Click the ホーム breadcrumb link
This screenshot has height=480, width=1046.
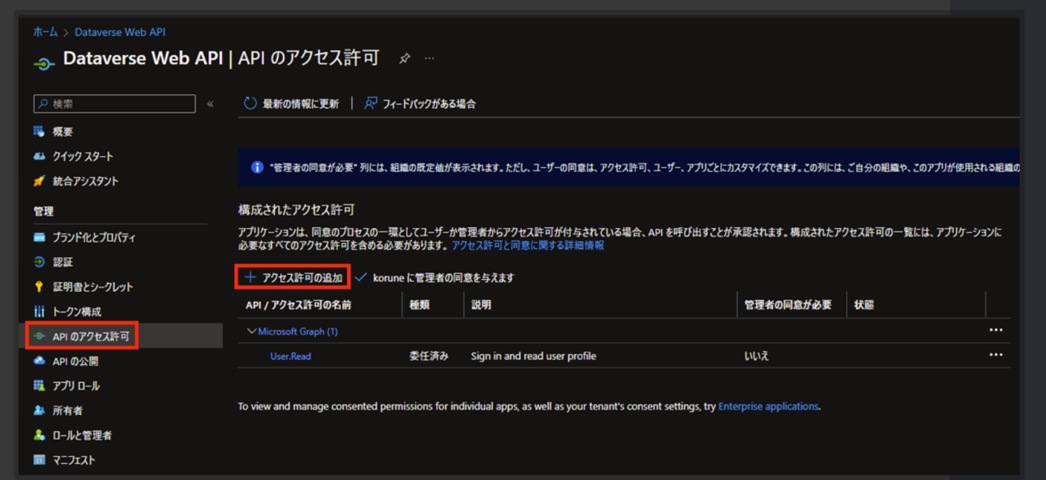click(x=45, y=31)
